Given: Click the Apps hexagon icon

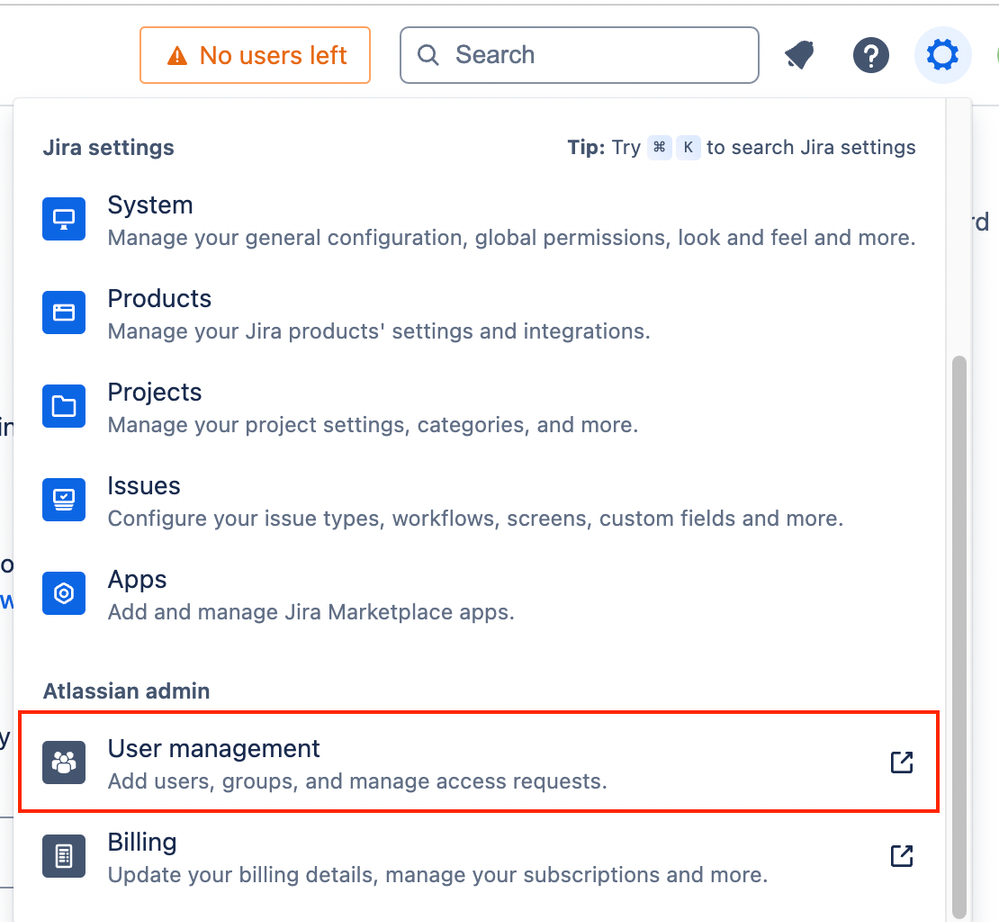Looking at the screenshot, I should [x=64, y=593].
